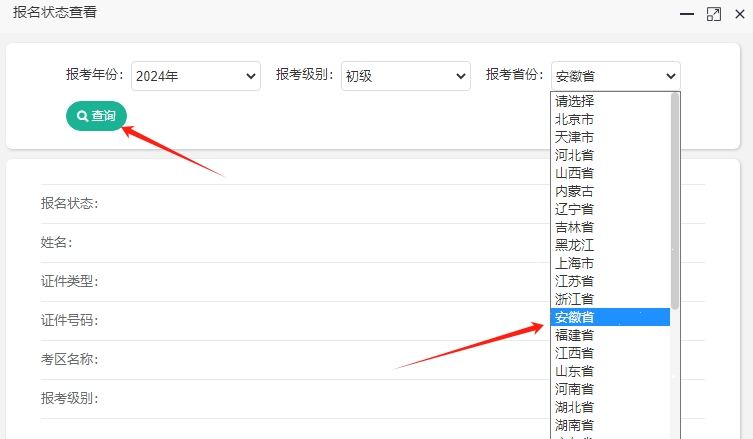Pick 天津市 in the dropdown list
This screenshot has width=753, height=439.
pyautogui.click(x=575, y=137)
